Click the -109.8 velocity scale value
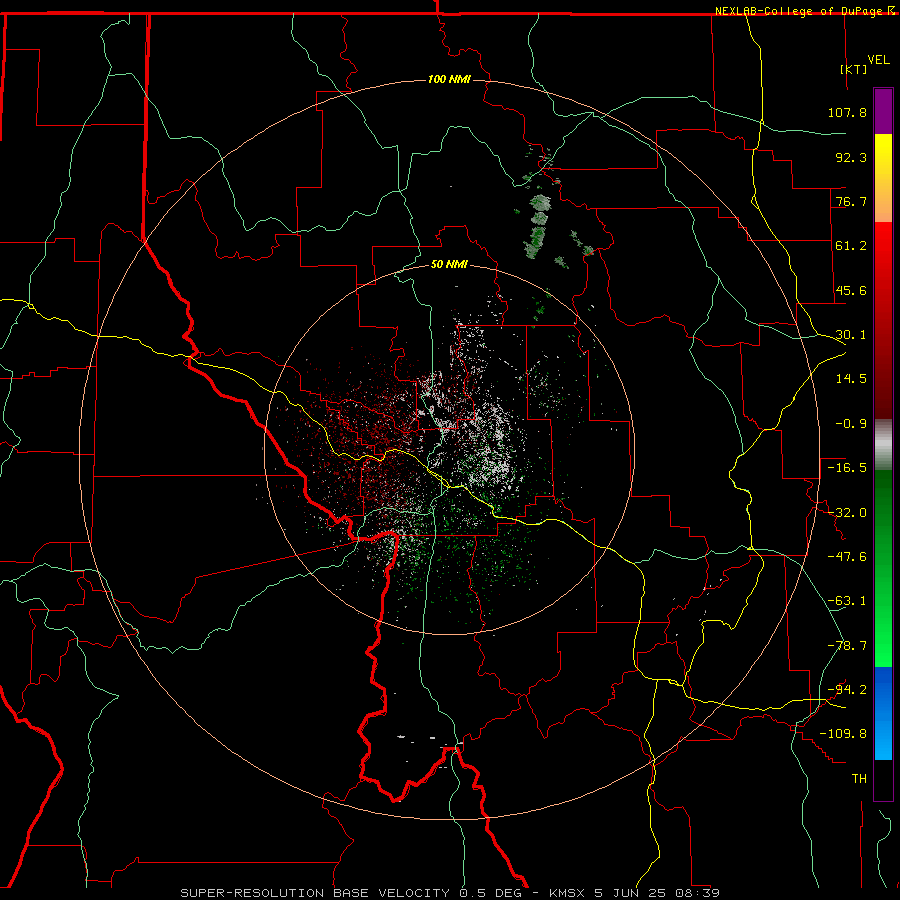The image size is (900, 900). pyautogui.click(x=843, y=734)
